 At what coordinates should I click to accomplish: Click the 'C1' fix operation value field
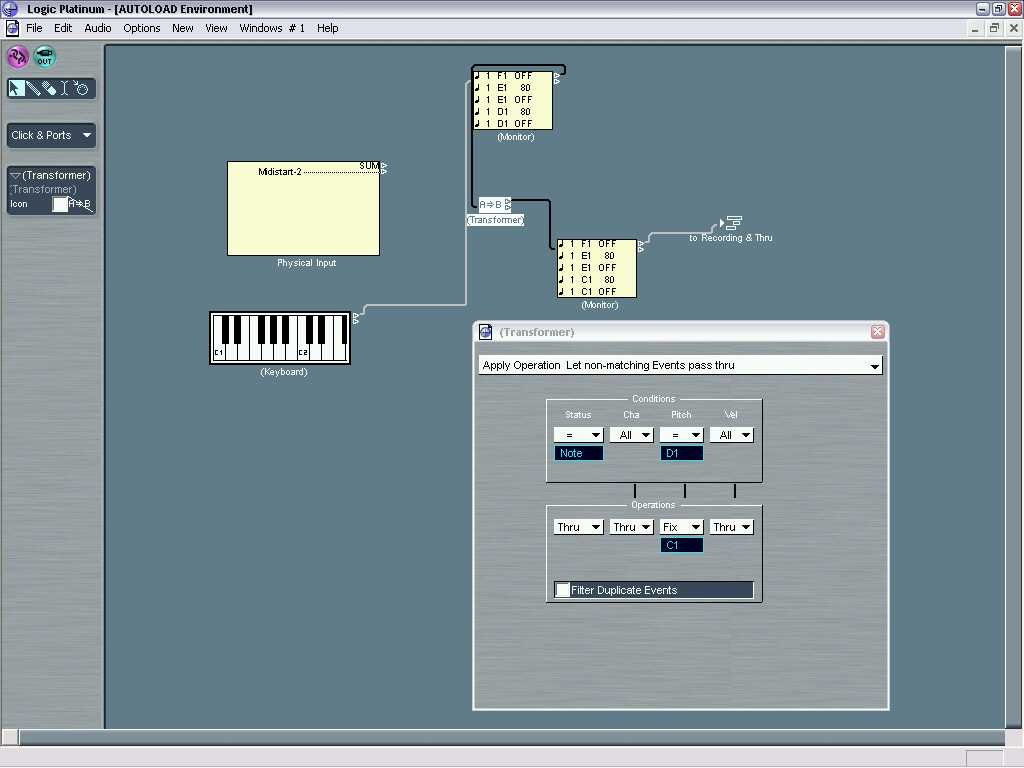coord(681,545)
